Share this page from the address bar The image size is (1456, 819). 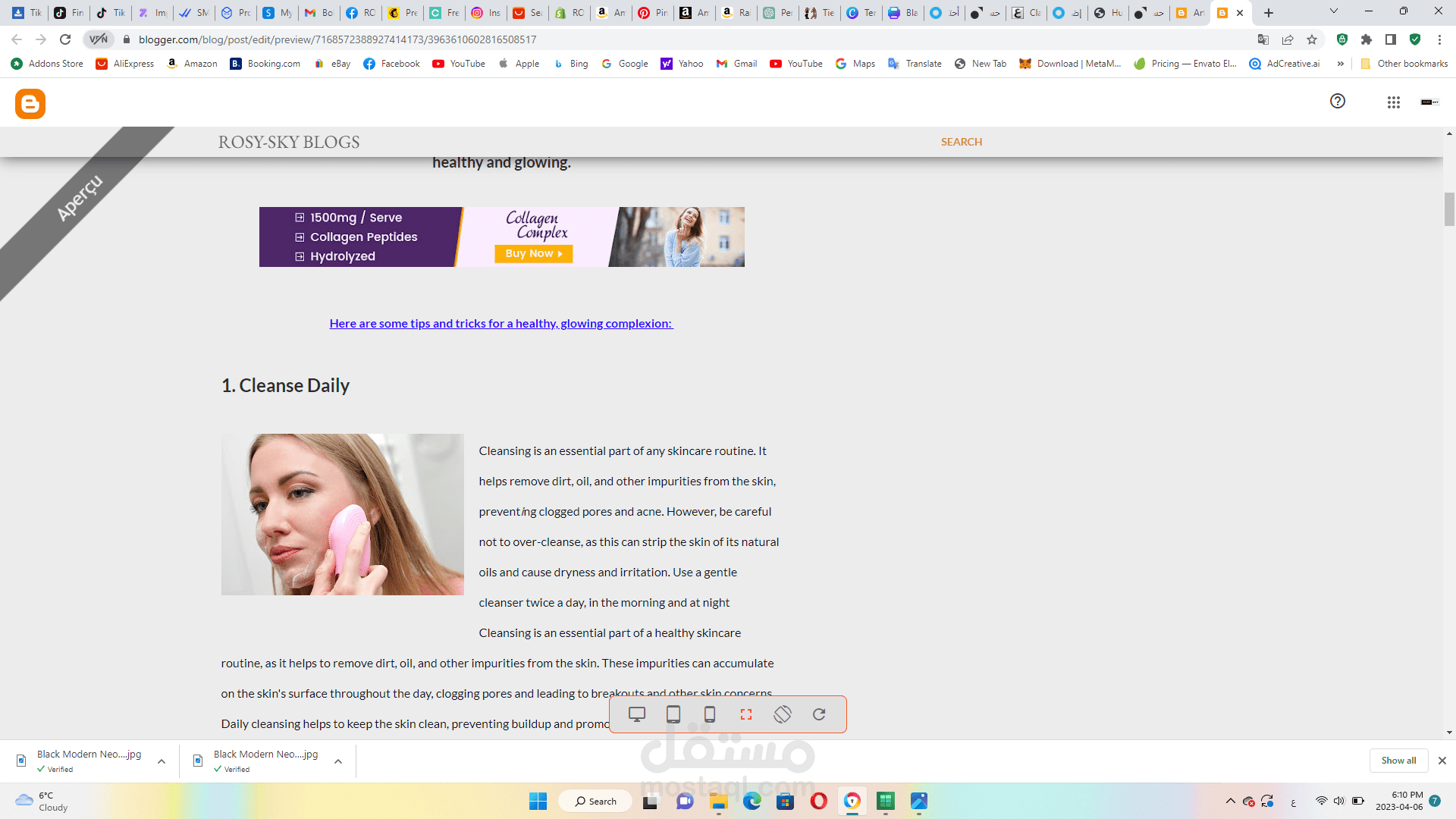click(x=1288, y=39)
